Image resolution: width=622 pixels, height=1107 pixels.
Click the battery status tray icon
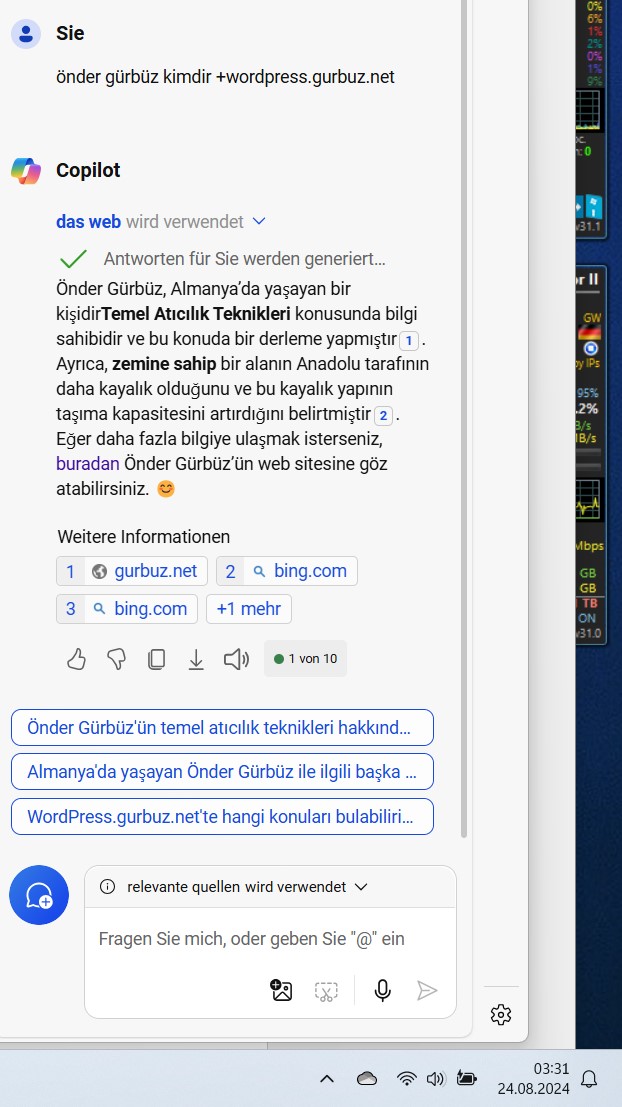coord(467,1078)
